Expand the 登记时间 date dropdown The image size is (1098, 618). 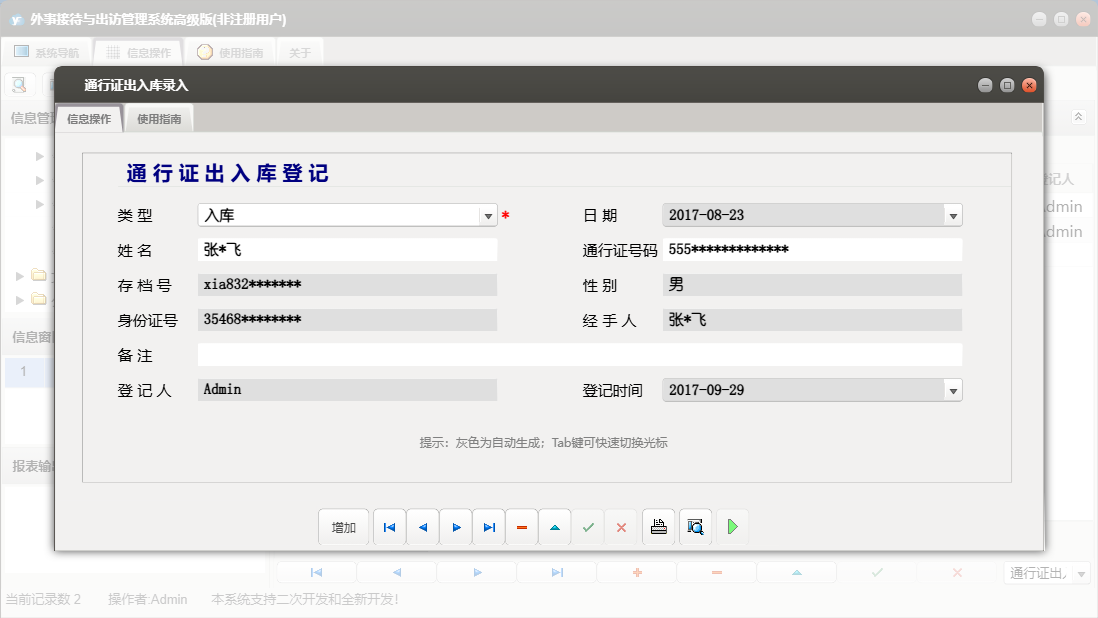point(951,389)
